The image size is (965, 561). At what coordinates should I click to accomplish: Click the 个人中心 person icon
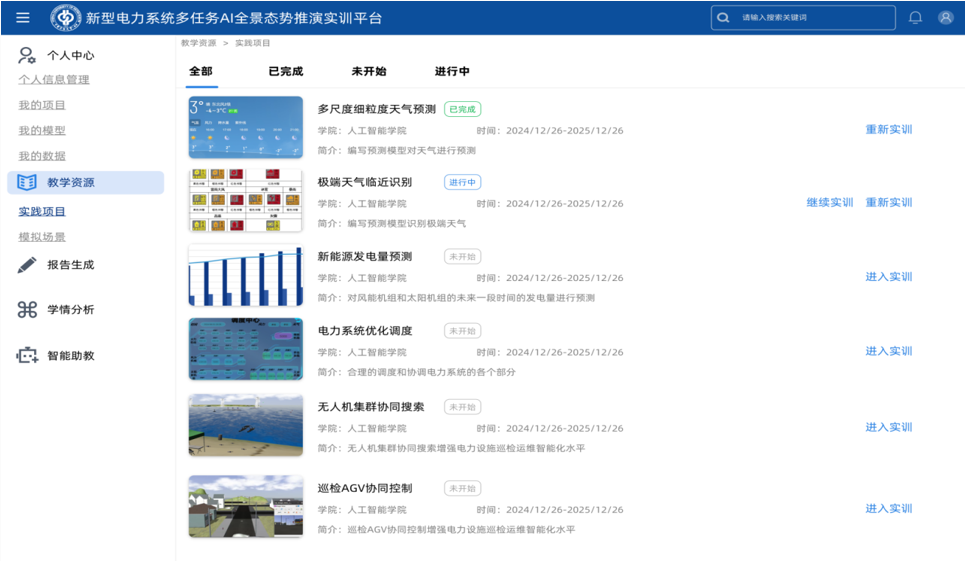pos(27,55)
